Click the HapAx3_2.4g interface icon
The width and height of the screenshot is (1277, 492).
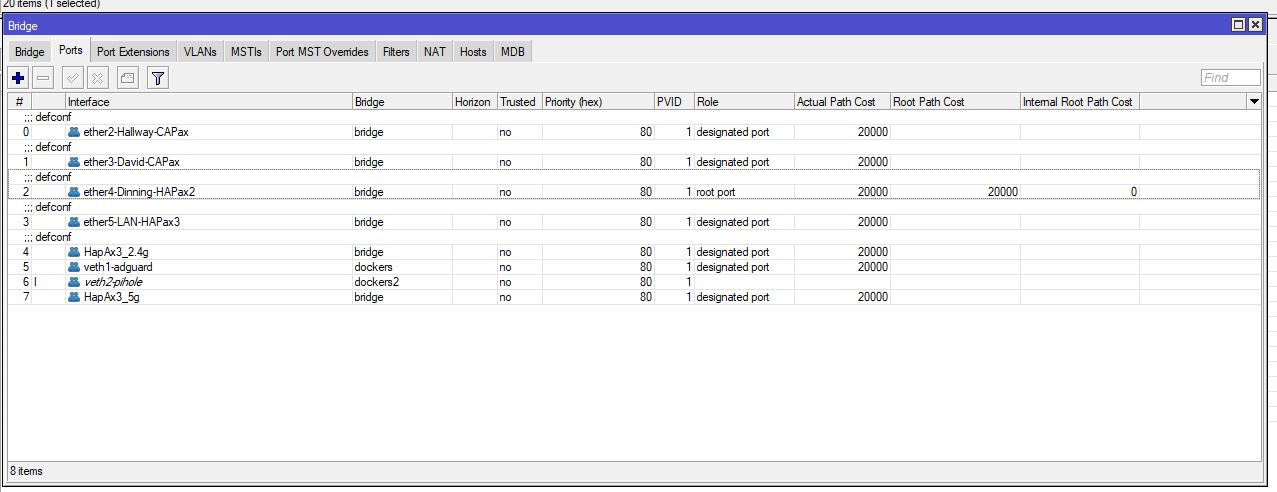point(74,252)
